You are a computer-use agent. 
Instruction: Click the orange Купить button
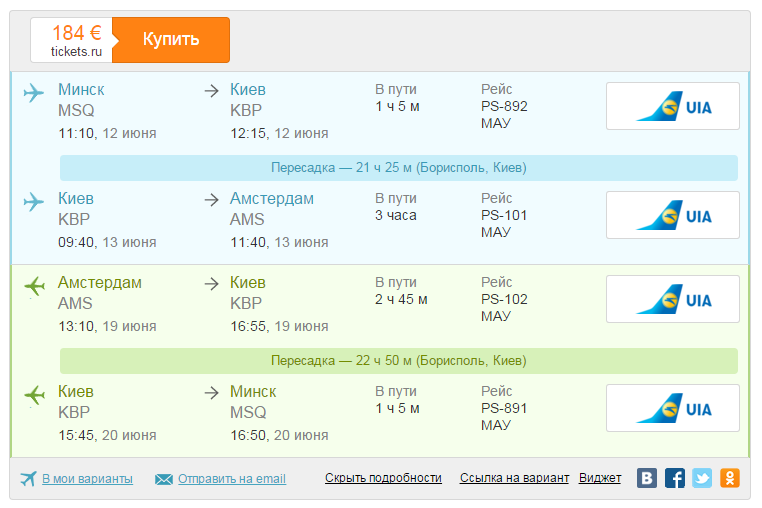[x=171, y=40]
